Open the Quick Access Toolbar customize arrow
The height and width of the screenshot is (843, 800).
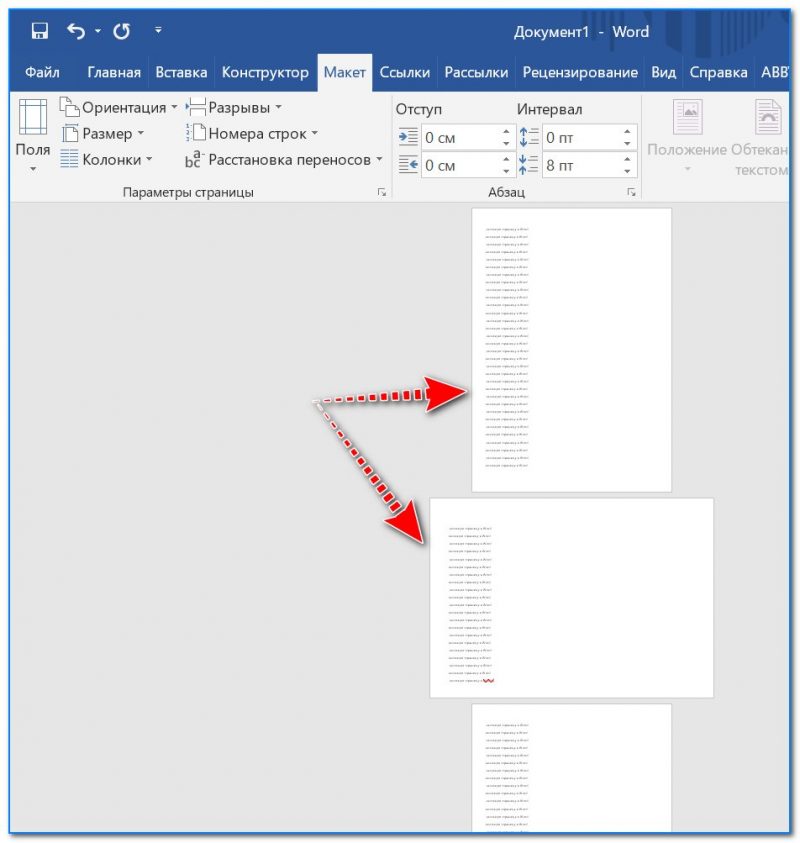tap(158, 32)
